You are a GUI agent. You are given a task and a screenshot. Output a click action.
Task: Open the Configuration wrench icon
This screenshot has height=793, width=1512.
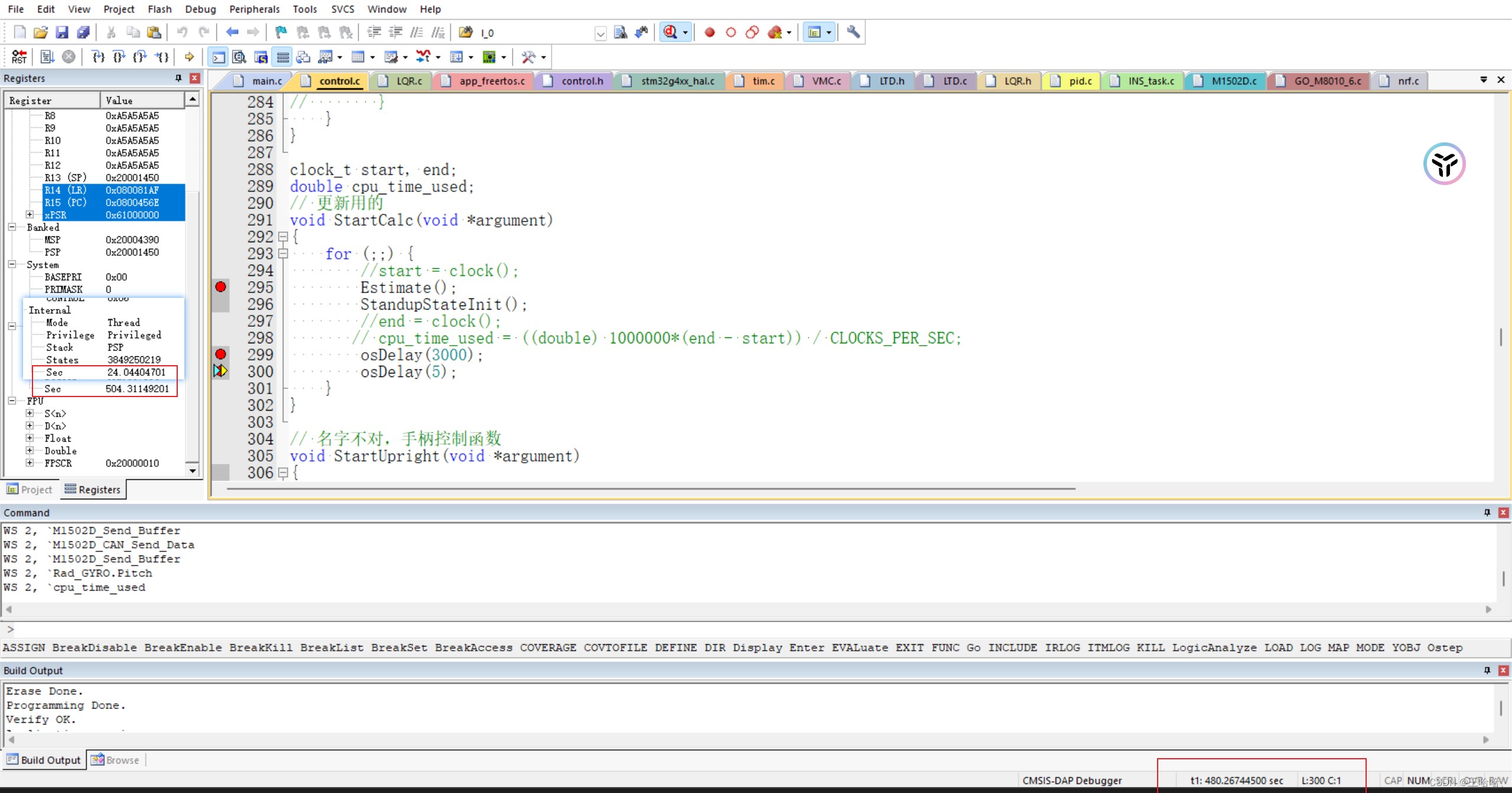[853, 32]
